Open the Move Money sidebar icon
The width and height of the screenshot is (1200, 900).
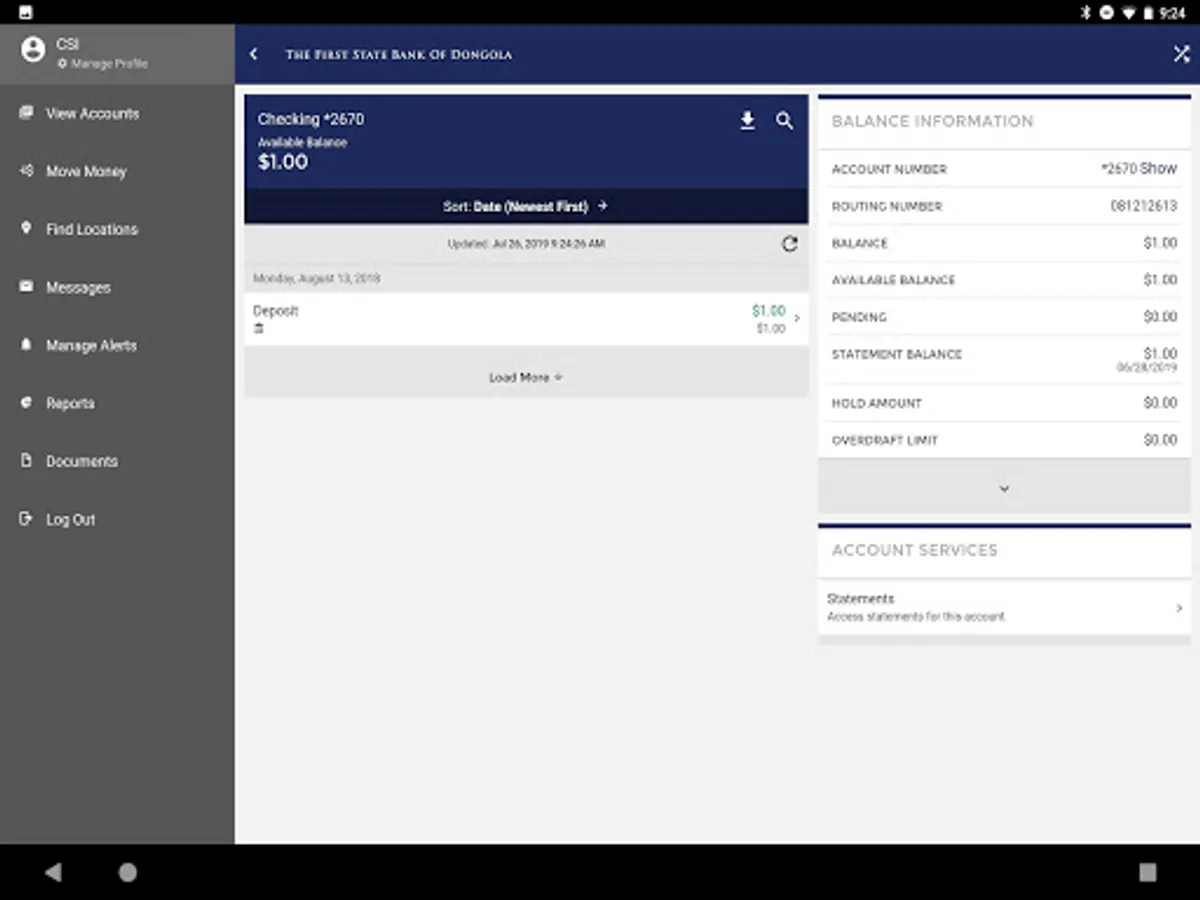(26, 171)
